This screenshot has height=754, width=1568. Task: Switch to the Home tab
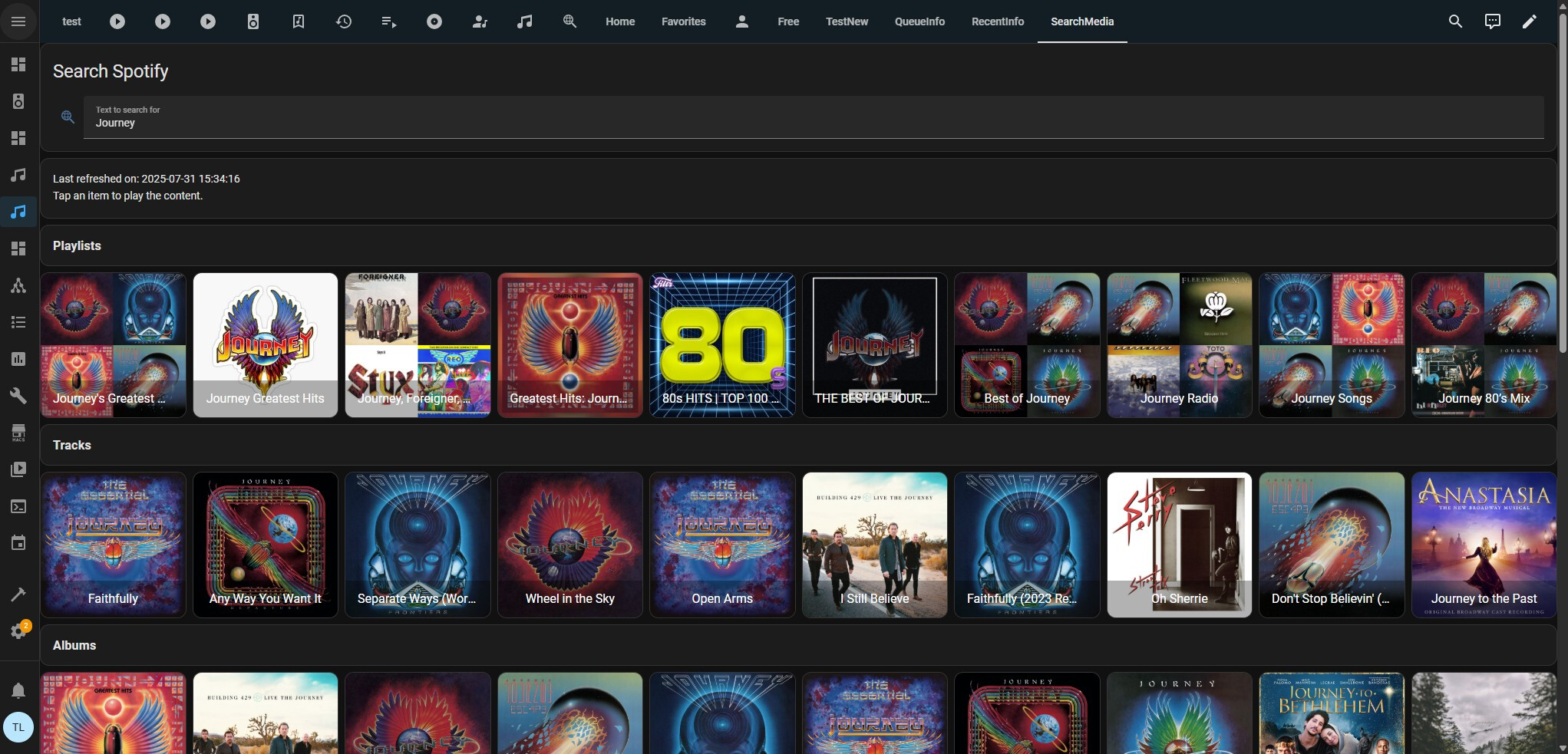620,21
